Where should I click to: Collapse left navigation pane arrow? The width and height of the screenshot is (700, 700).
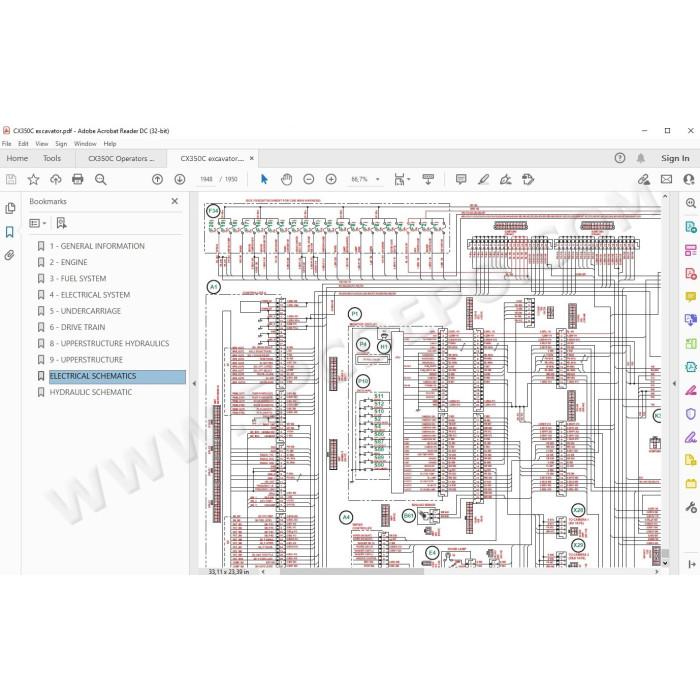pos(194,383)
